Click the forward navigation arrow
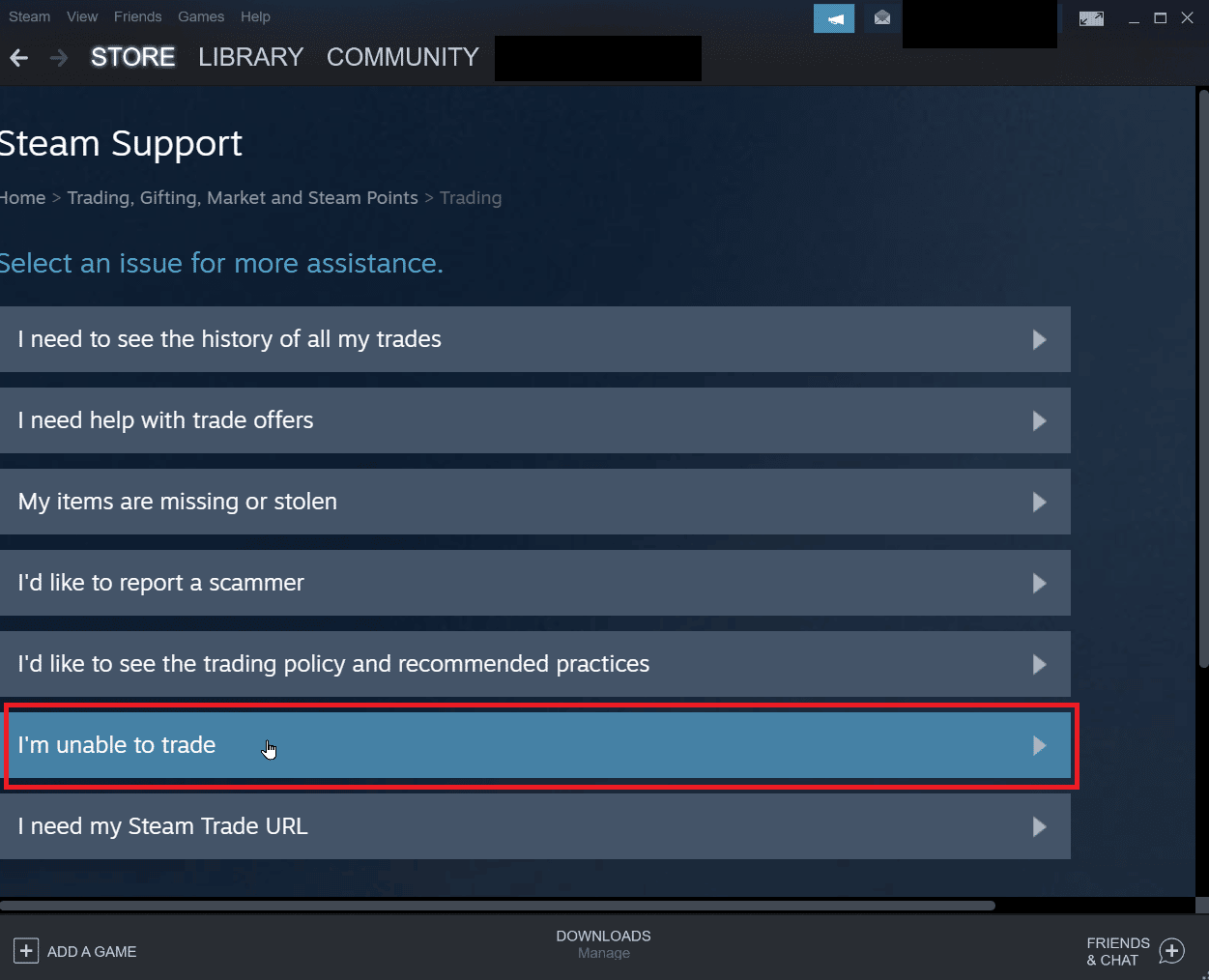Viewport: 1209px width, 980px height. coord(58,58)
